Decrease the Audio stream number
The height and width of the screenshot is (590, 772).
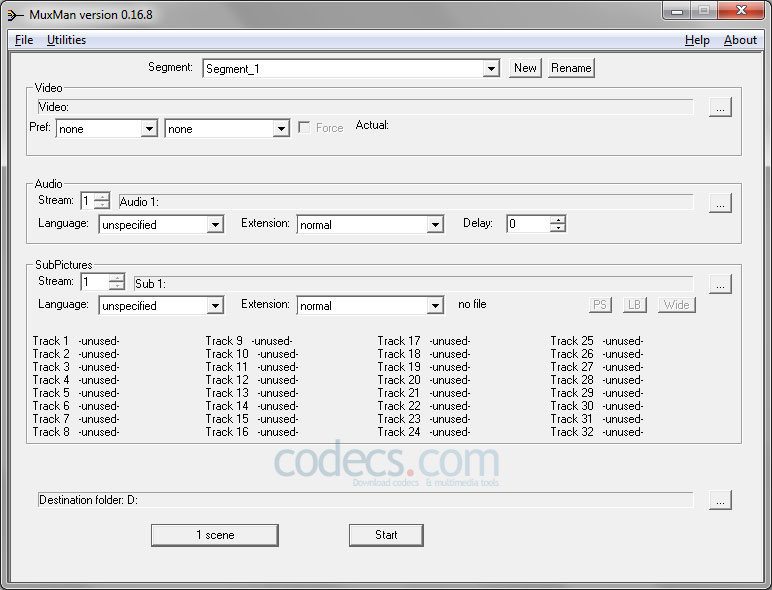click(x=102, y=204)
